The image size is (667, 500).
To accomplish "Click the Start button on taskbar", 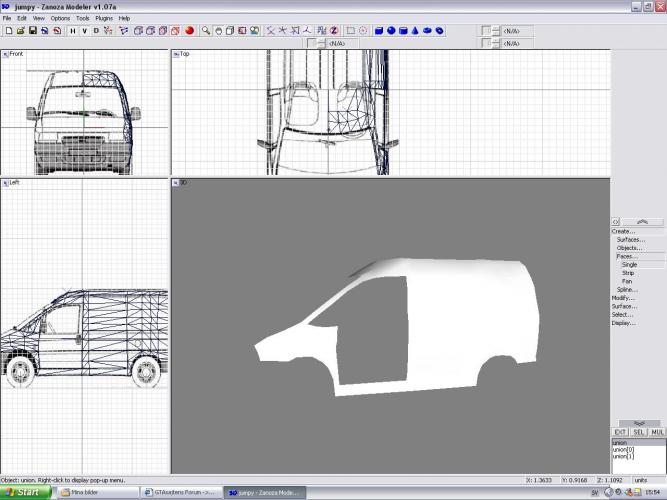I will click(x=24, y=492).
